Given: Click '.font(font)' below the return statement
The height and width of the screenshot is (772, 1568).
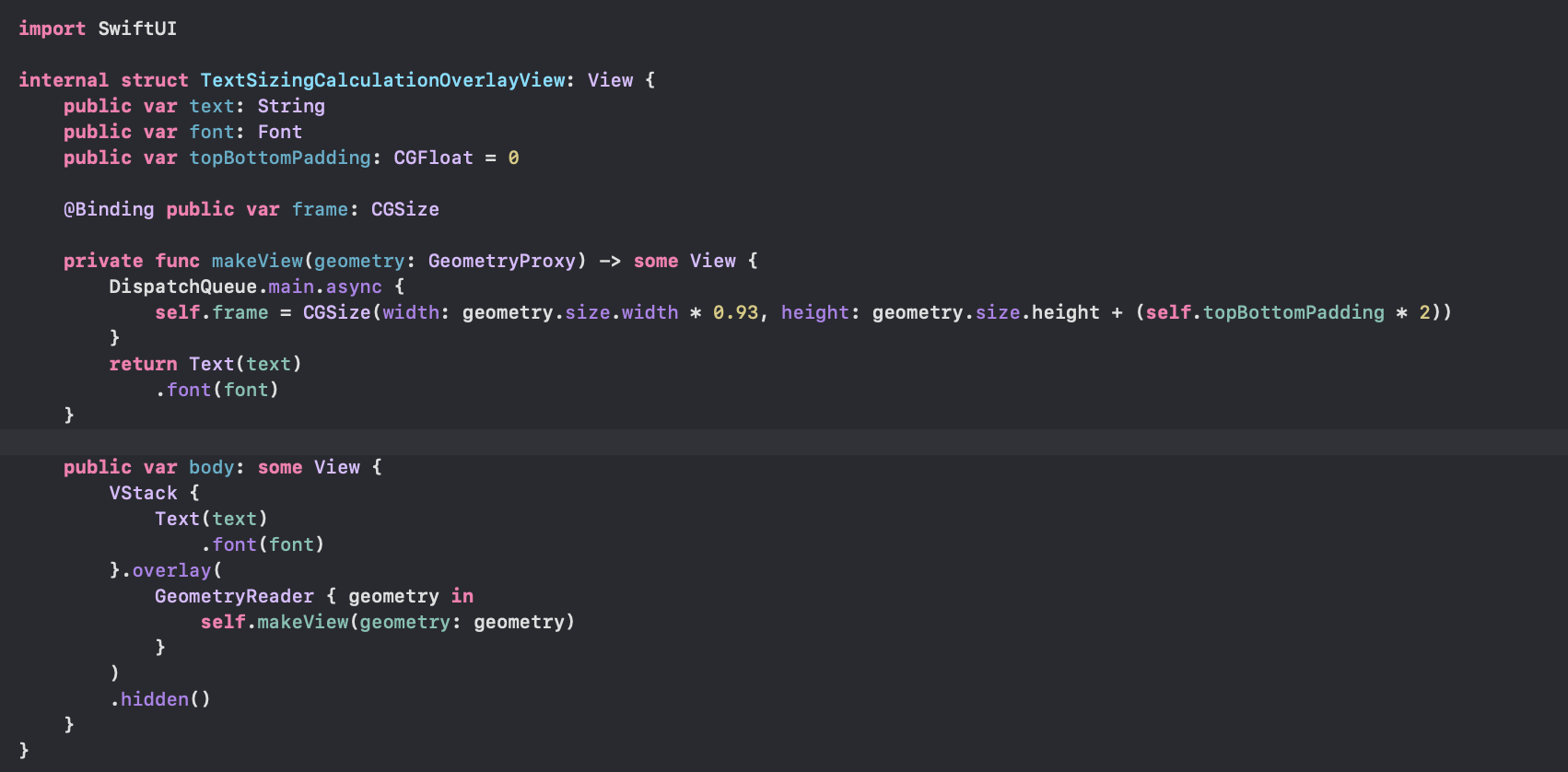Looking at the screenshot, I should click(217, 390).
